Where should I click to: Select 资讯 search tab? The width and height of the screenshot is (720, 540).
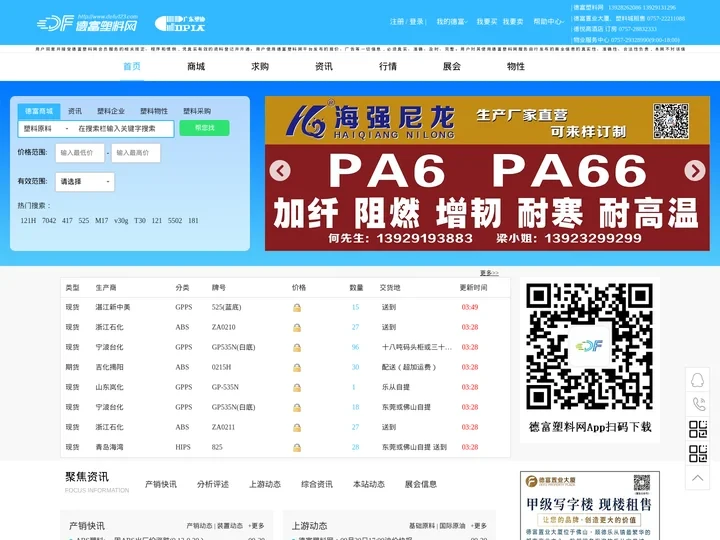tap(75, 111)
